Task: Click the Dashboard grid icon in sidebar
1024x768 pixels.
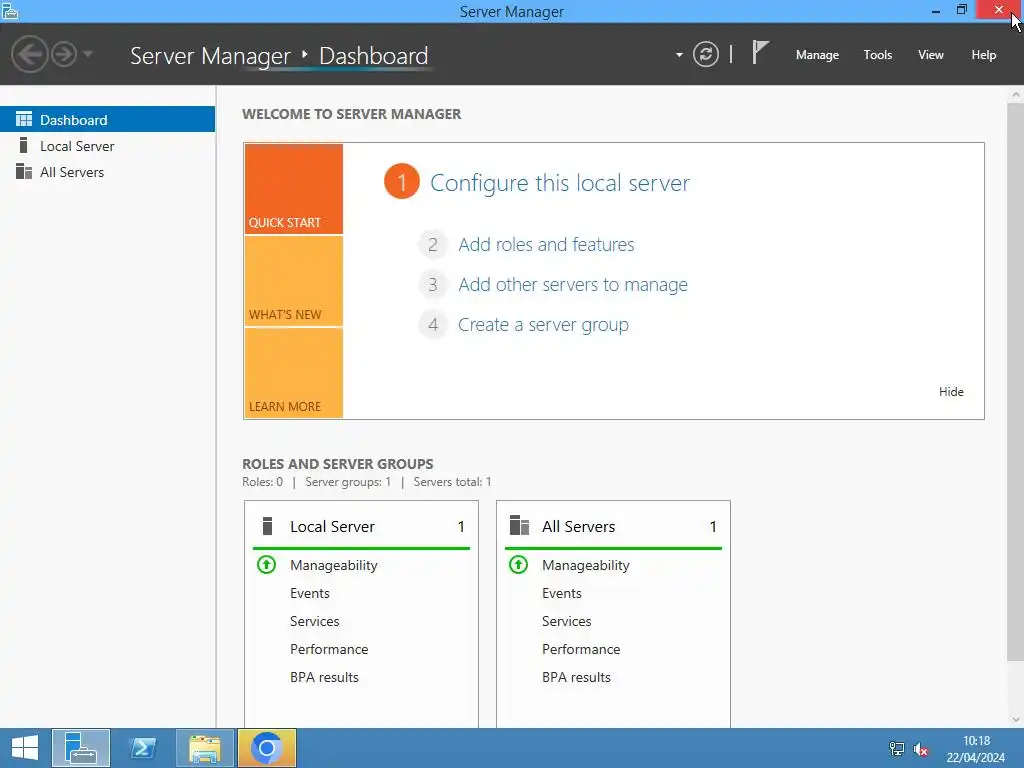Action: 24,119
